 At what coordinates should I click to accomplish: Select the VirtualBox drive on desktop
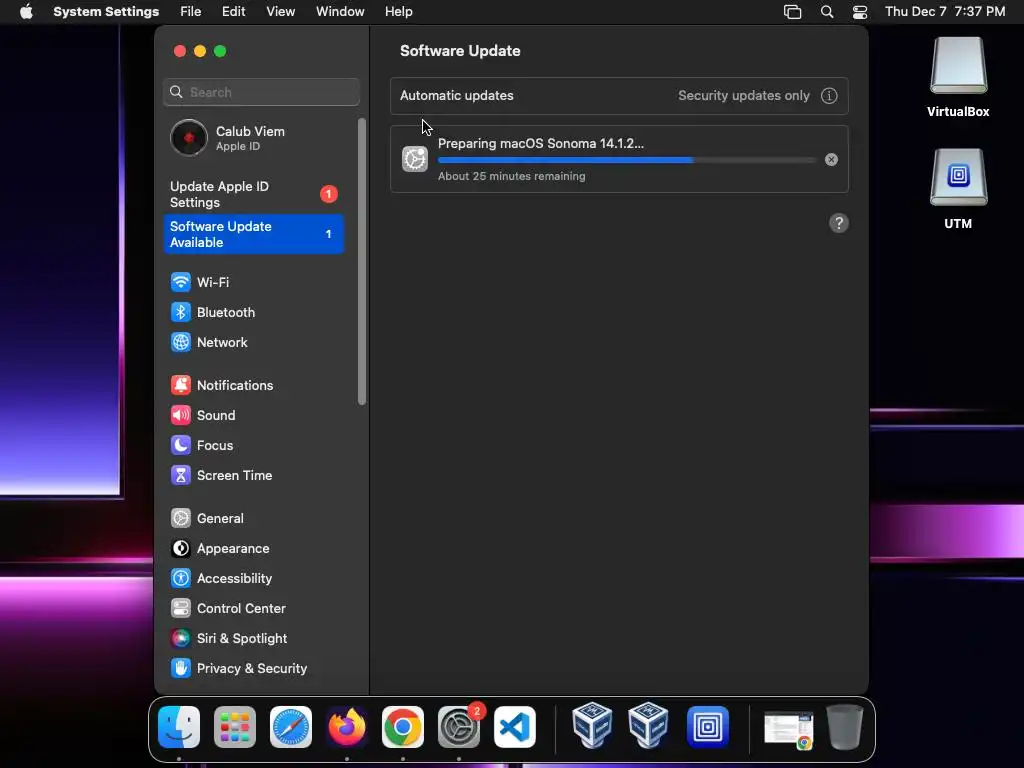click(958, 77)
